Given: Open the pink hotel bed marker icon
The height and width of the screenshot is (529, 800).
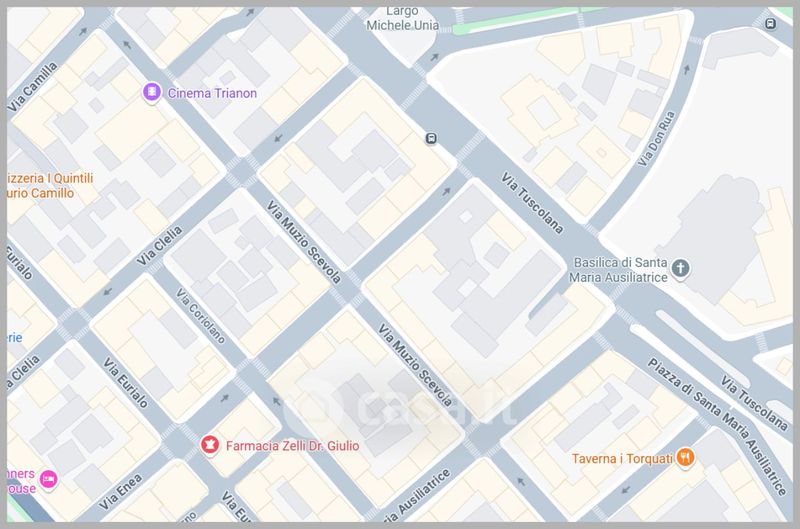Looking at the screenshot, I should click(48, 480).
